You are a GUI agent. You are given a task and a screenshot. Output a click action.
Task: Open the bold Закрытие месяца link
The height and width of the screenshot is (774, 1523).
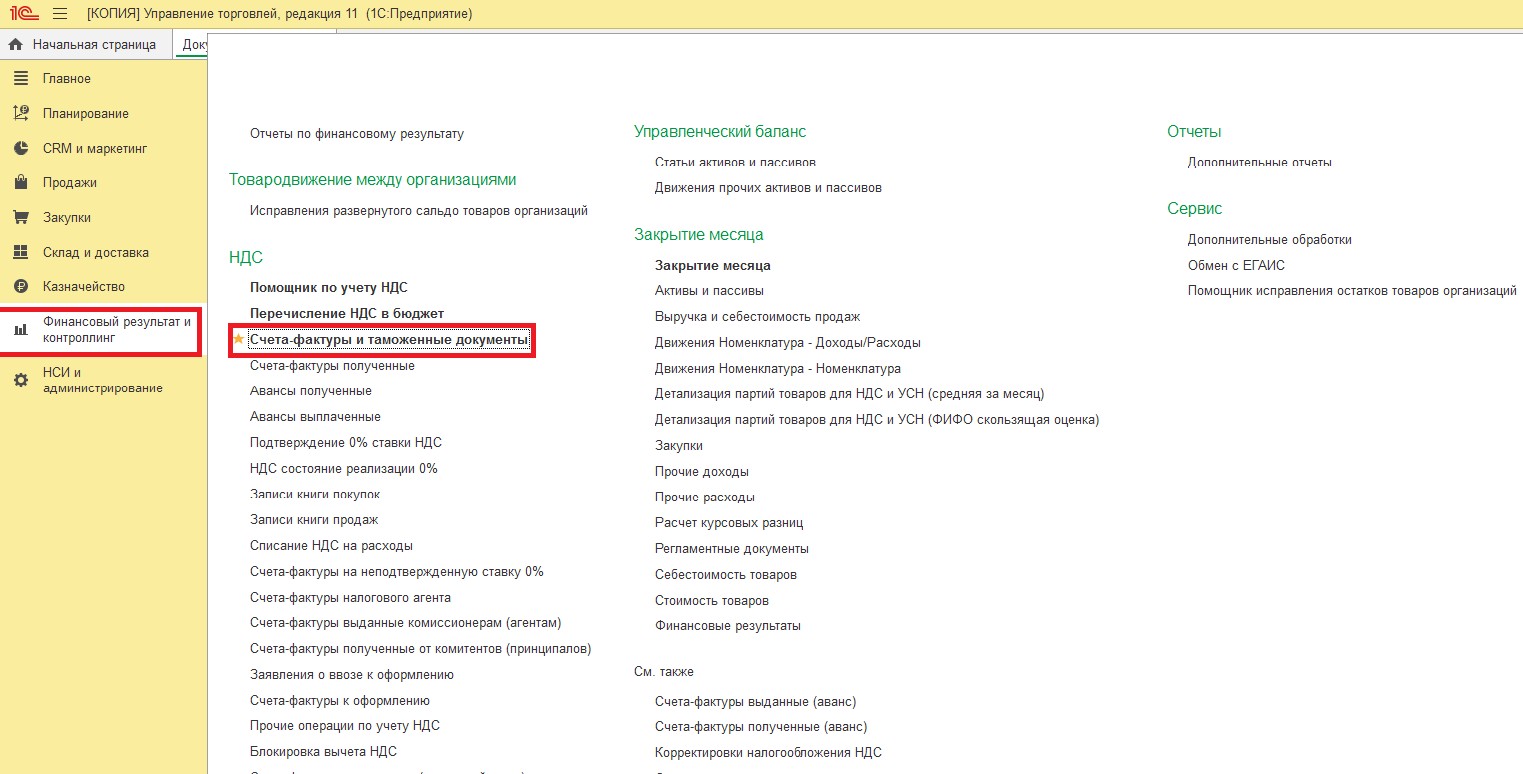[713, 265]
